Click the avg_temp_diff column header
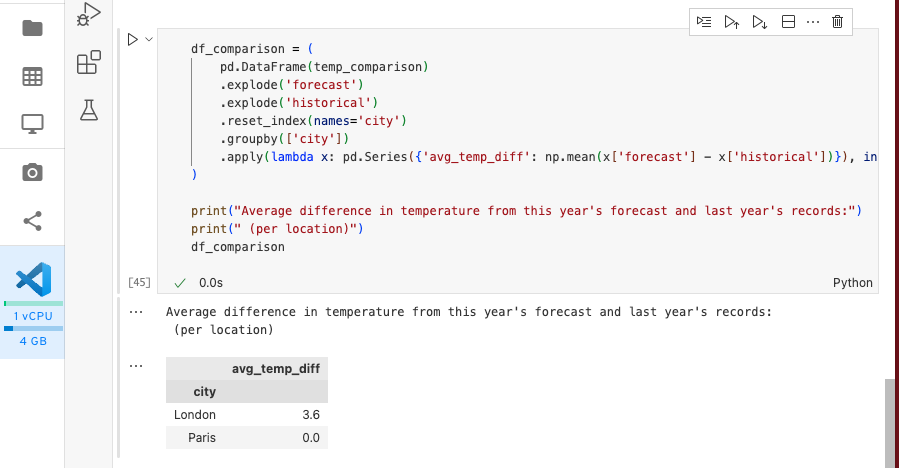This screenshot has width=899, height=468. (x=275, y=368)
